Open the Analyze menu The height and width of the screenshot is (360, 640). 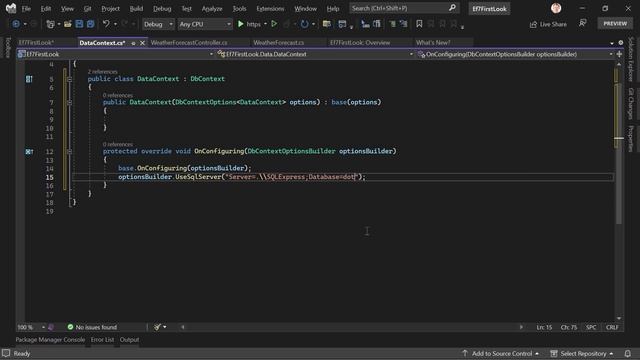[x=212, y=9]
